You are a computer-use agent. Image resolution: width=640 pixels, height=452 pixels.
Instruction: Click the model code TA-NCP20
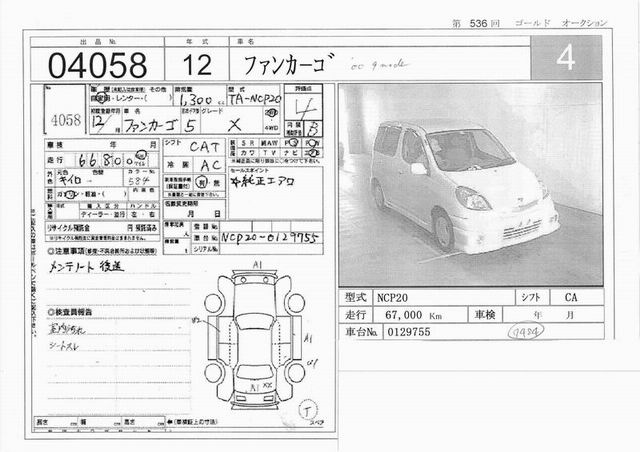point(255,99)
